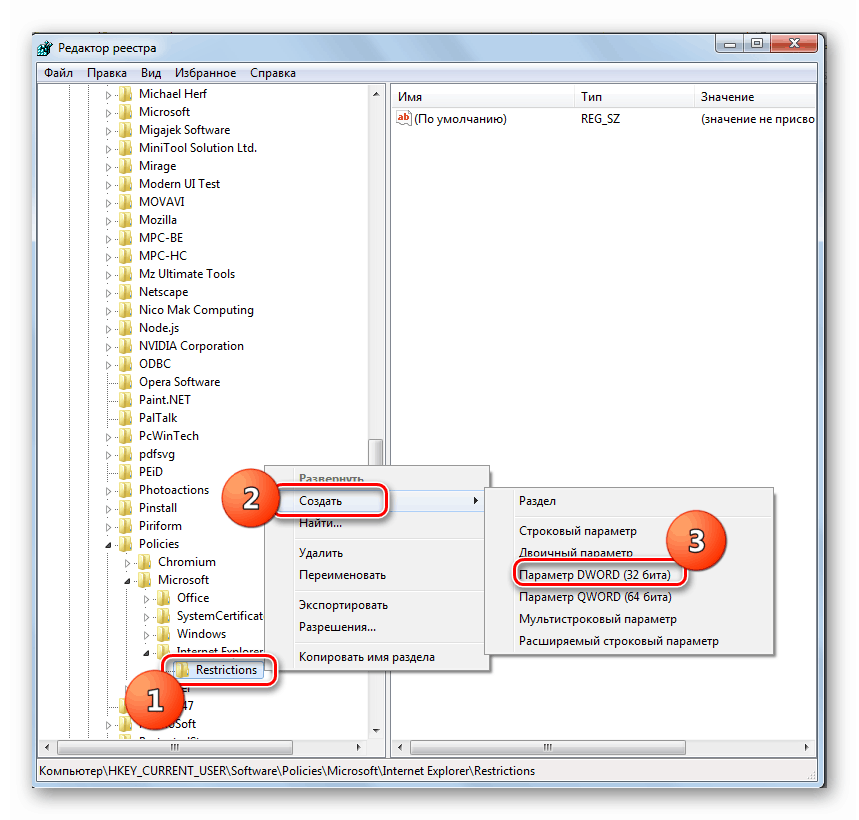Click the Migajek Software folder icon
Screen dimensions: 859x820
click(126, 130)
